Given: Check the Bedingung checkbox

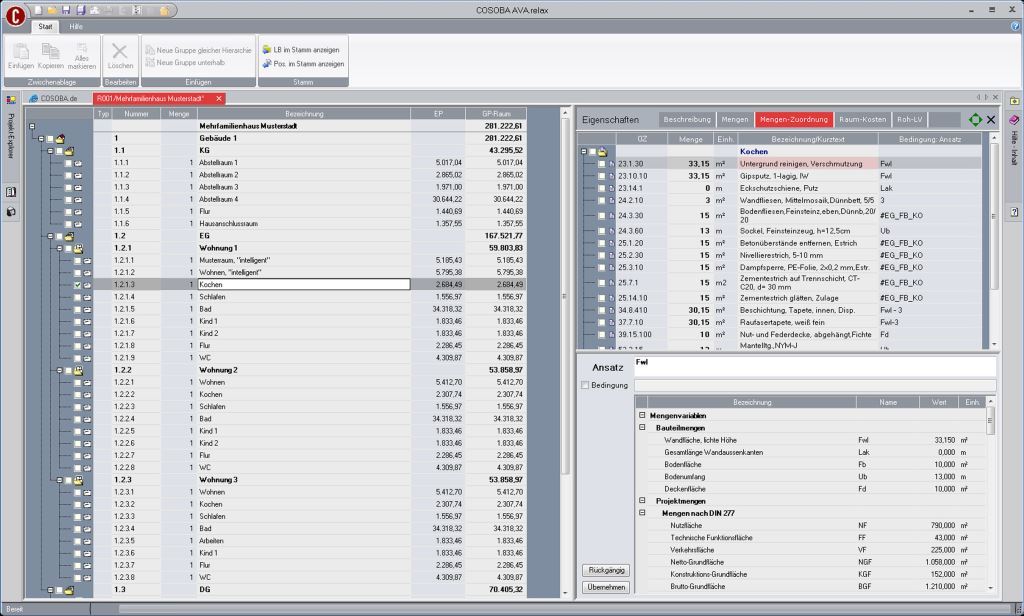Looking at the screenshot, I should click(585, 385).
